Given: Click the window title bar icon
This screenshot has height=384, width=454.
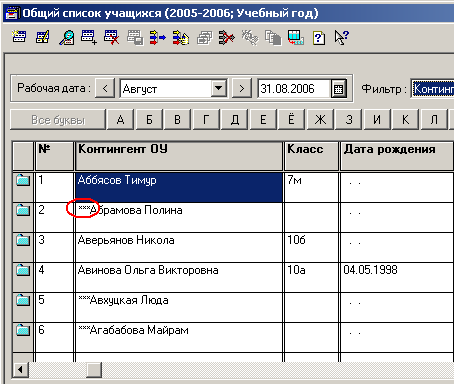Looking at the screenshot, I should [12, 14].
